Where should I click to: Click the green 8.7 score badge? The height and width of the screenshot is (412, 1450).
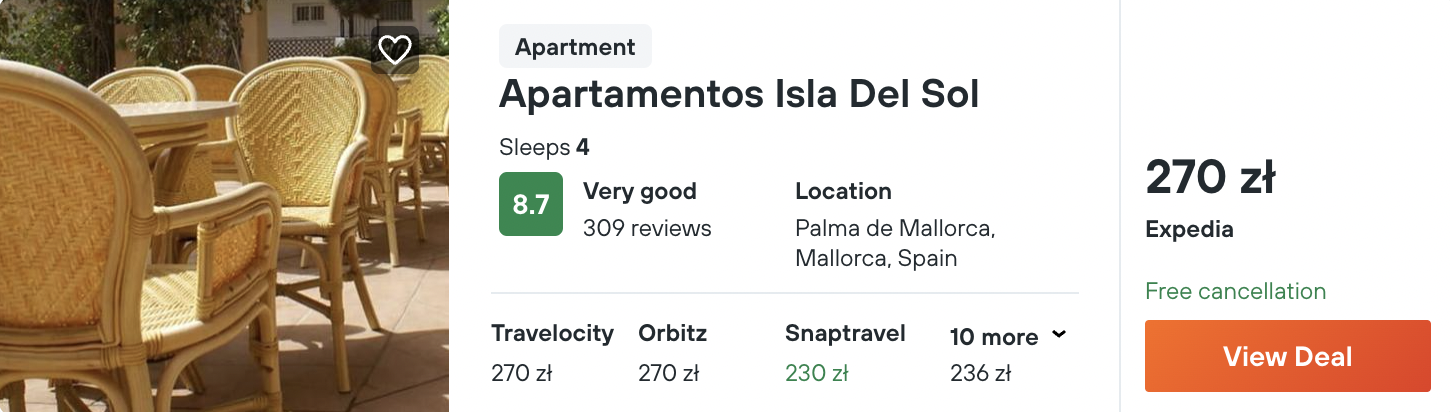click(x=531, y=204)
